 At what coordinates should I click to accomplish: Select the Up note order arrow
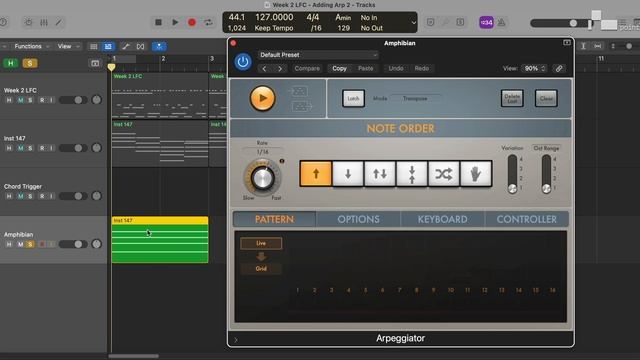coord(316,174)
